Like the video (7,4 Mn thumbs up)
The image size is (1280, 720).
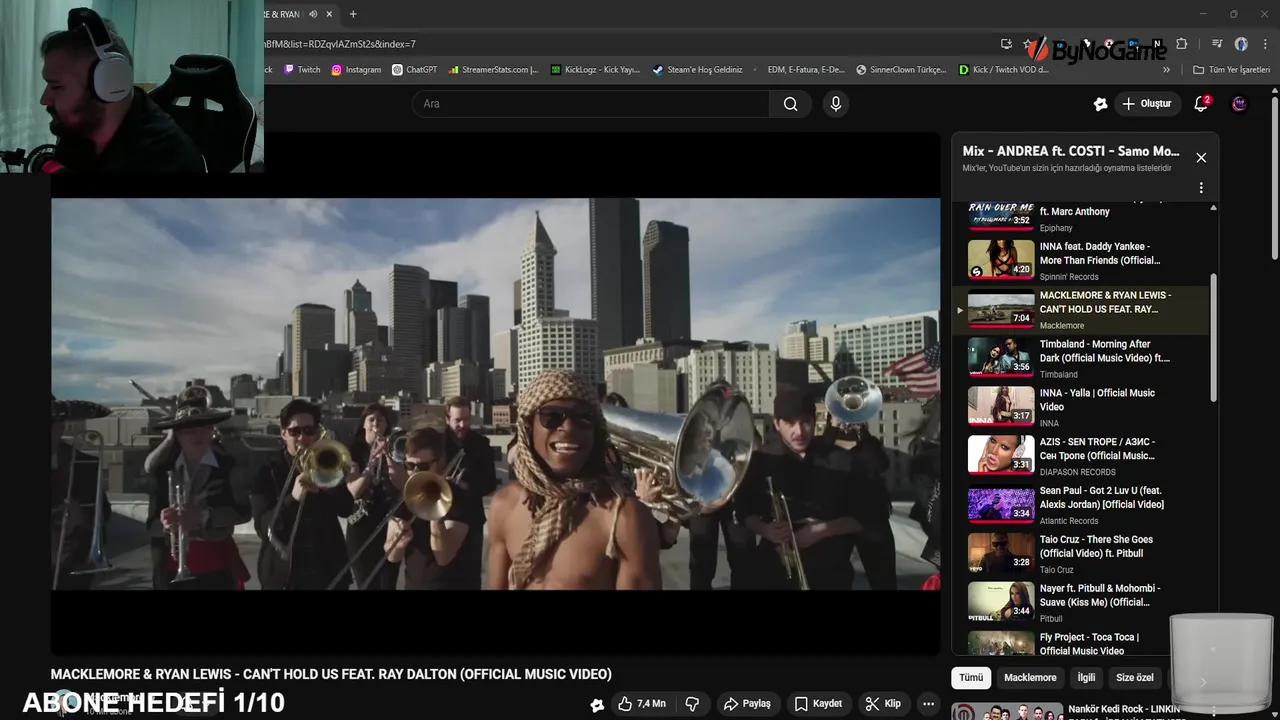point(641,704)
